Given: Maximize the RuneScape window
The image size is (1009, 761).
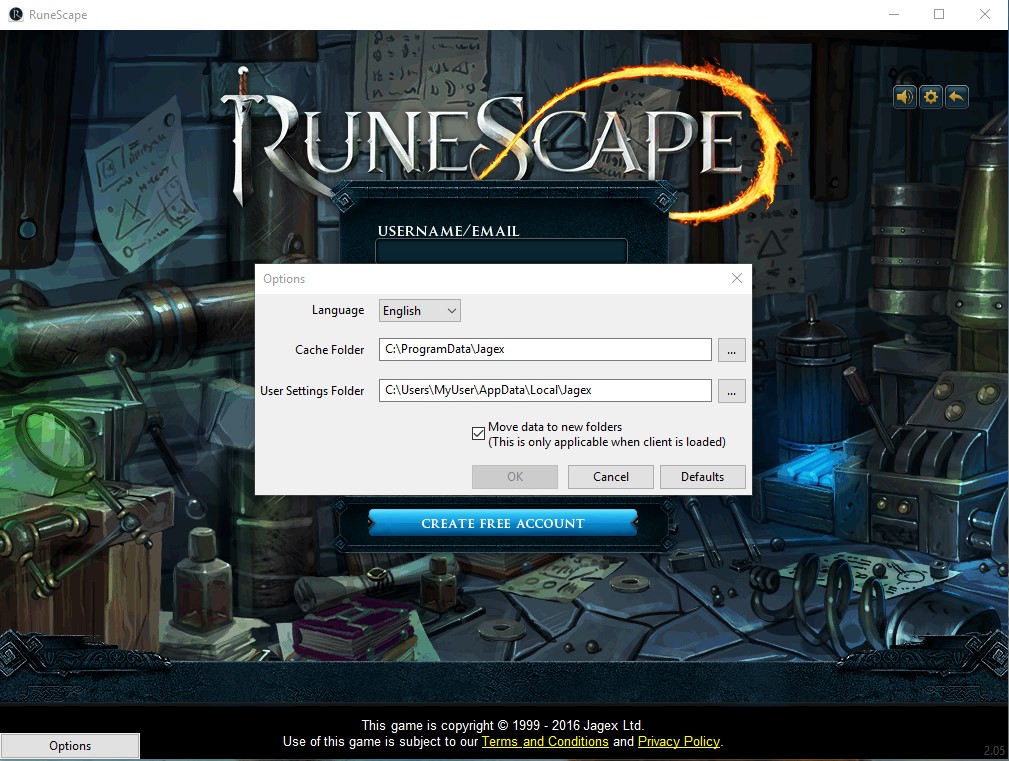Looking at the screenshot, I should [x=939, y=14].
